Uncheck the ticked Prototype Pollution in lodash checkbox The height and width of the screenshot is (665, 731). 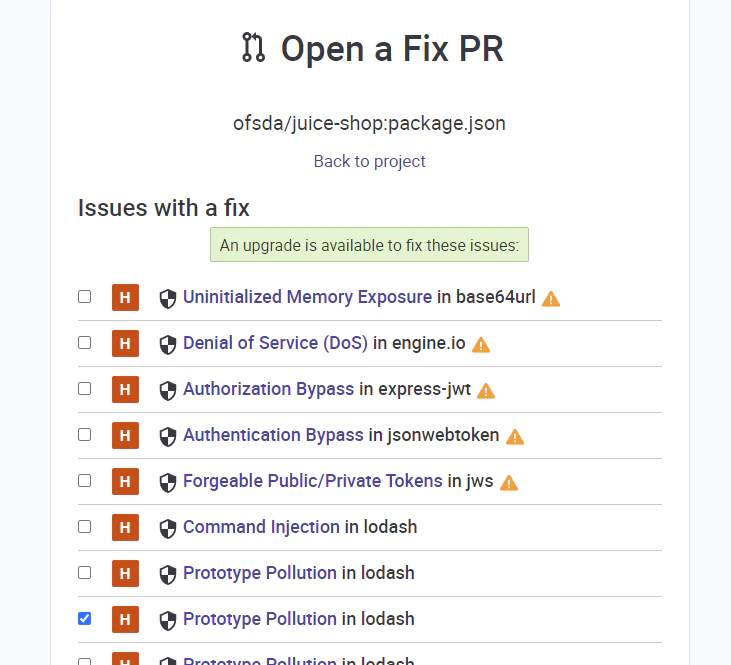(84, 619)
